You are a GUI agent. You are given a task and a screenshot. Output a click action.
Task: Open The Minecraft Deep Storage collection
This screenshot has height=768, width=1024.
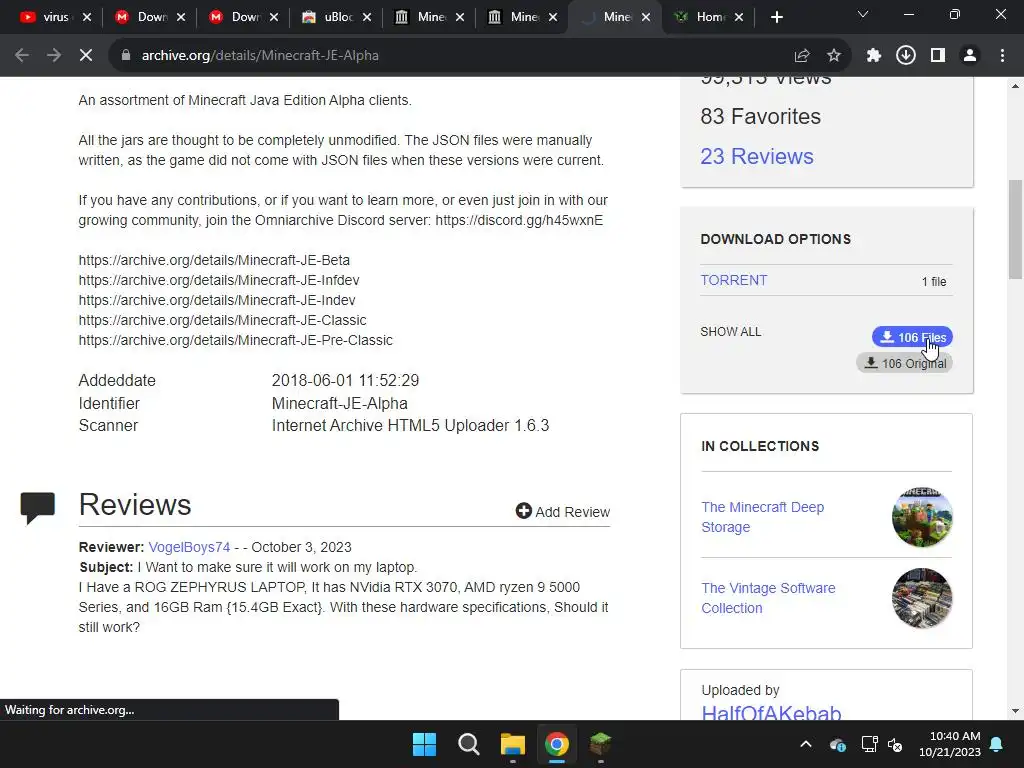point(762,517)
